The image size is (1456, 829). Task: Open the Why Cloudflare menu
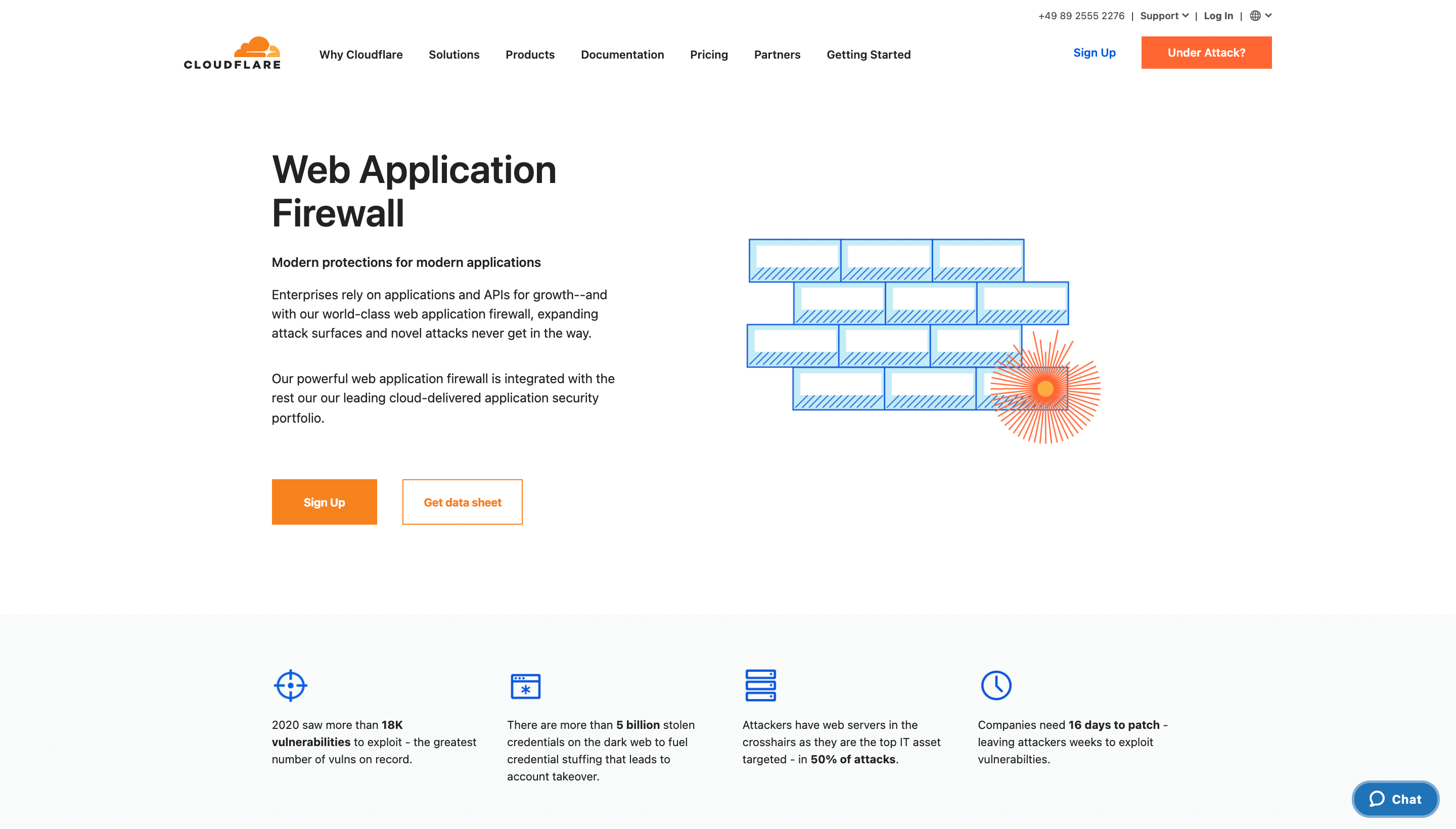(360, 55)
